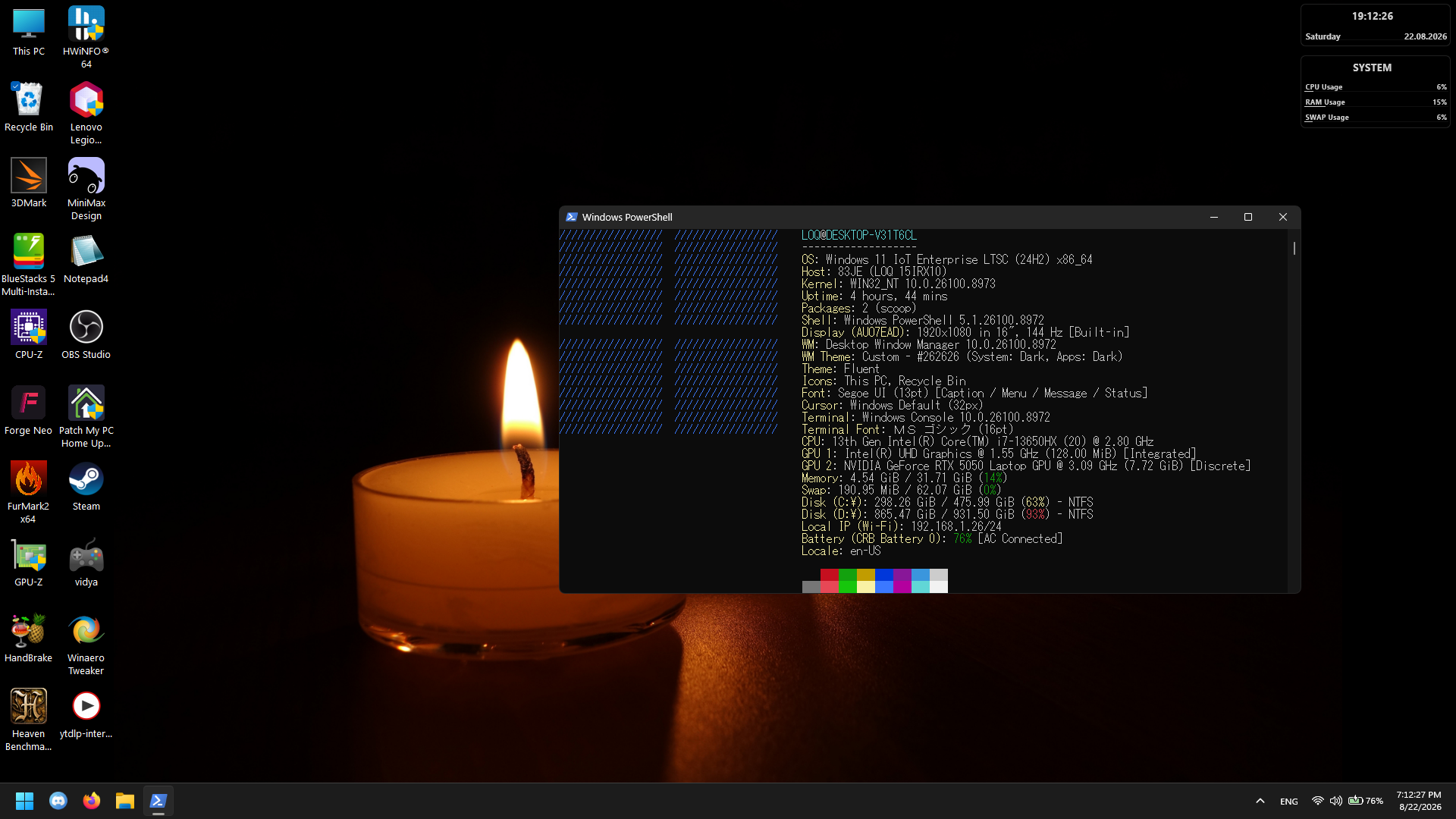Select the Winaero Tweaker desktop icon
The image size is (1456, 819).
pos(86,645)
